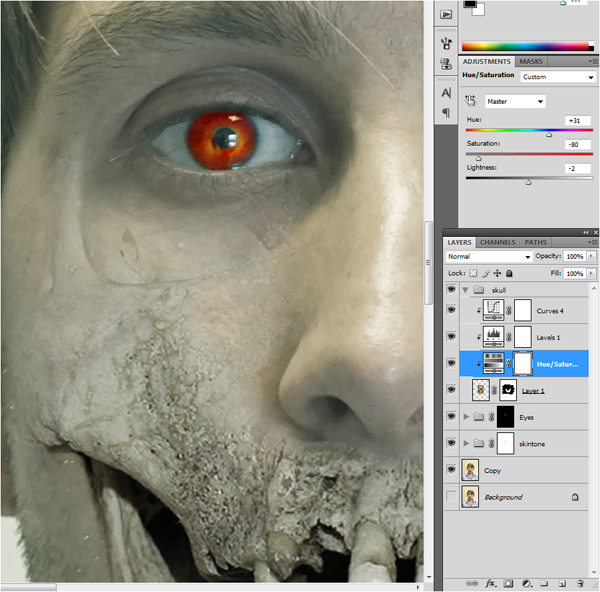Screen dimensions: 600x592
Task: Open the Normal blend mode dropdown
Action: 489,256
